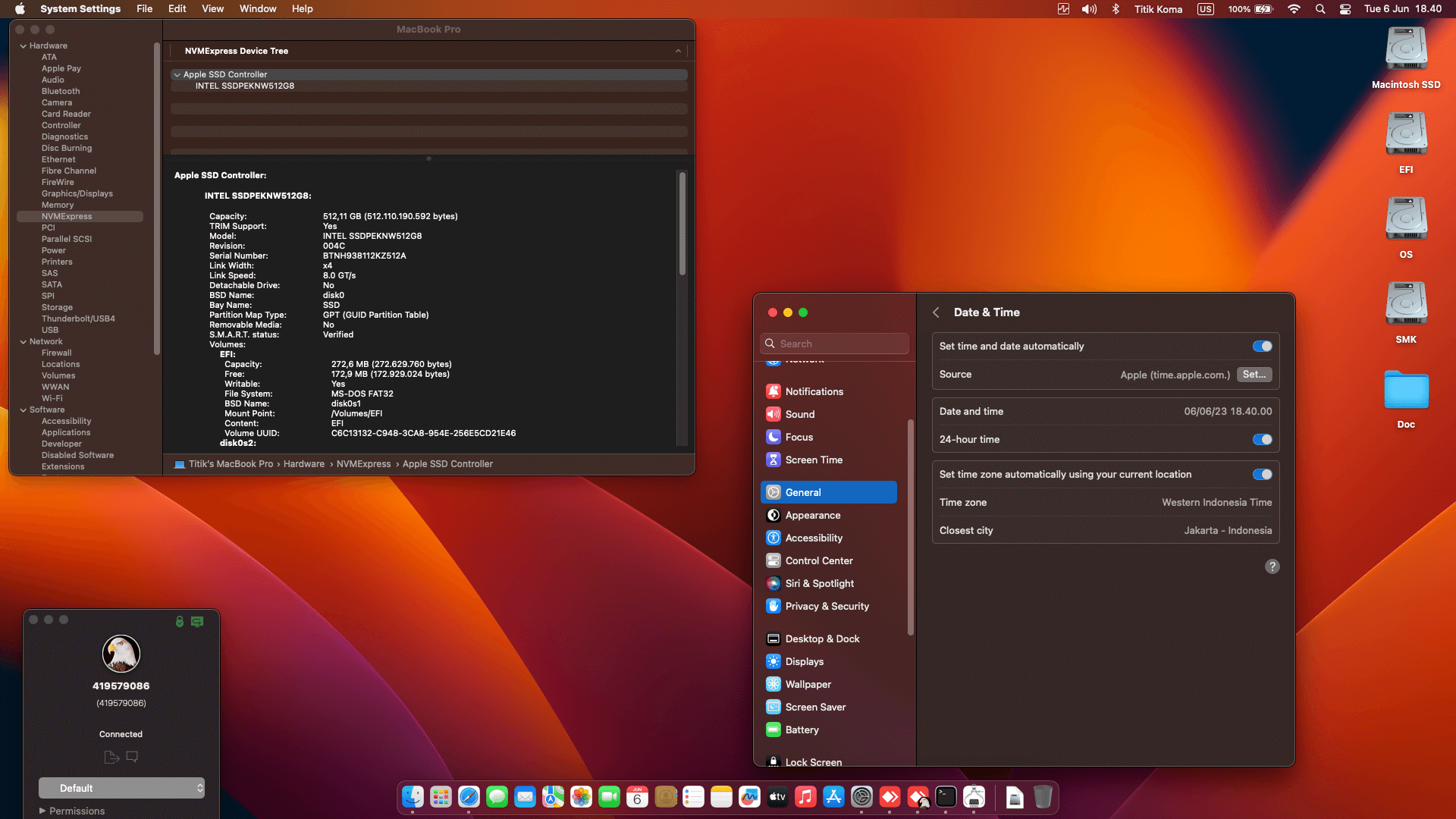Click the green lock security icon in AnyDesk
Screen dimensions: 1456x819
click(x=180, y=622)
